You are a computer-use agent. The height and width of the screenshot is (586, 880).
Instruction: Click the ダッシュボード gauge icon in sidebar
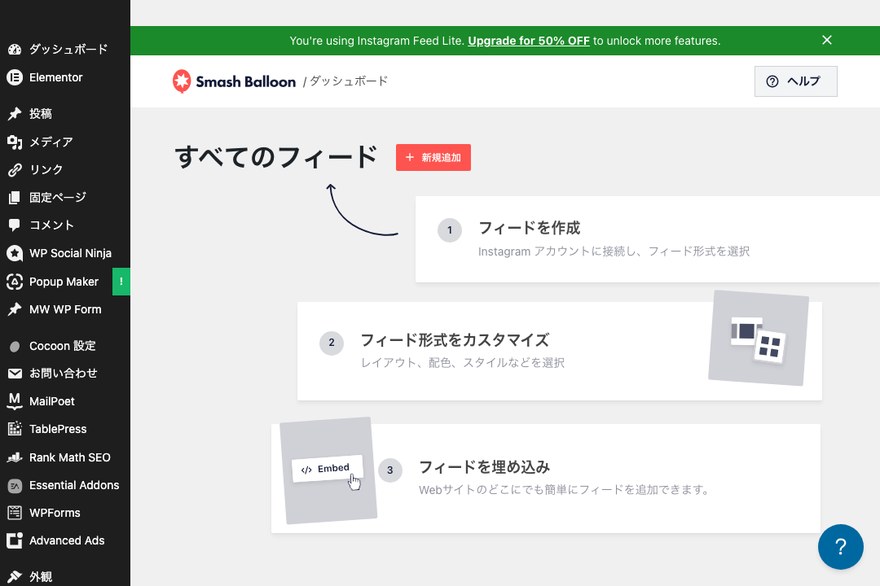15,49
